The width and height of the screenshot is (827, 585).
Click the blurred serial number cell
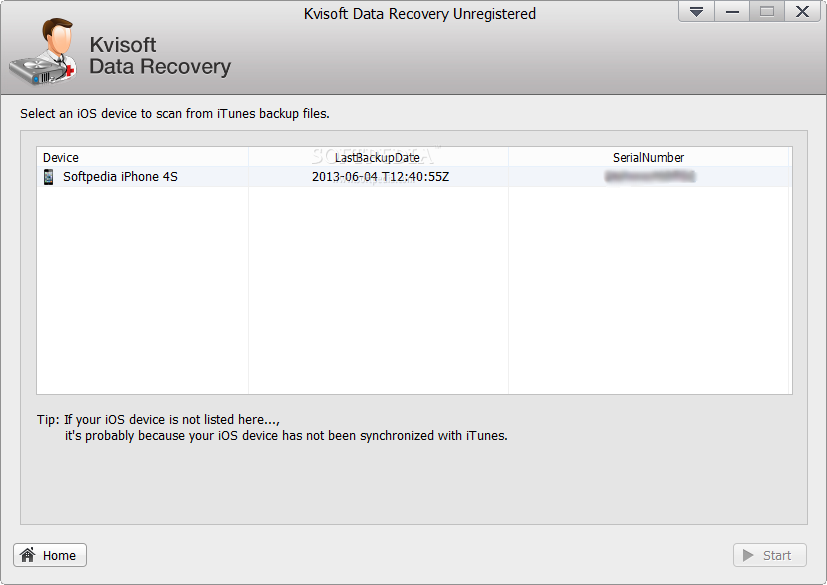click(x=650, y=177)
